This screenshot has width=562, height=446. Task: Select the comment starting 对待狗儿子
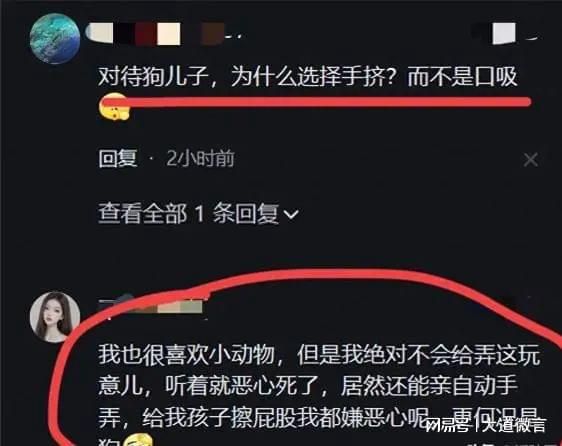tap(308, 77)
